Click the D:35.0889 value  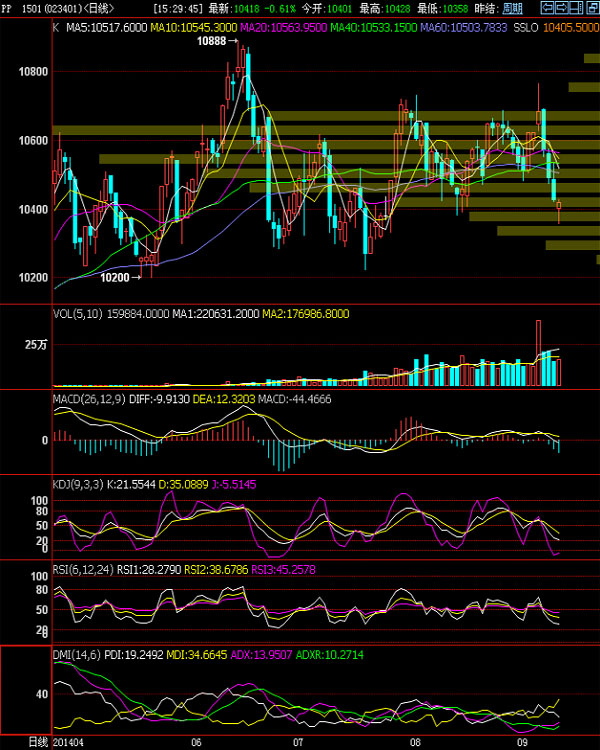click(x=183, y=485)
